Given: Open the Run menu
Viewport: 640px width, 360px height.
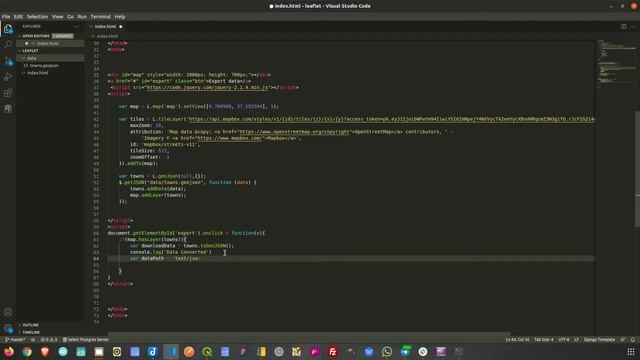Looking at the screenshot, I should [82, 17].
